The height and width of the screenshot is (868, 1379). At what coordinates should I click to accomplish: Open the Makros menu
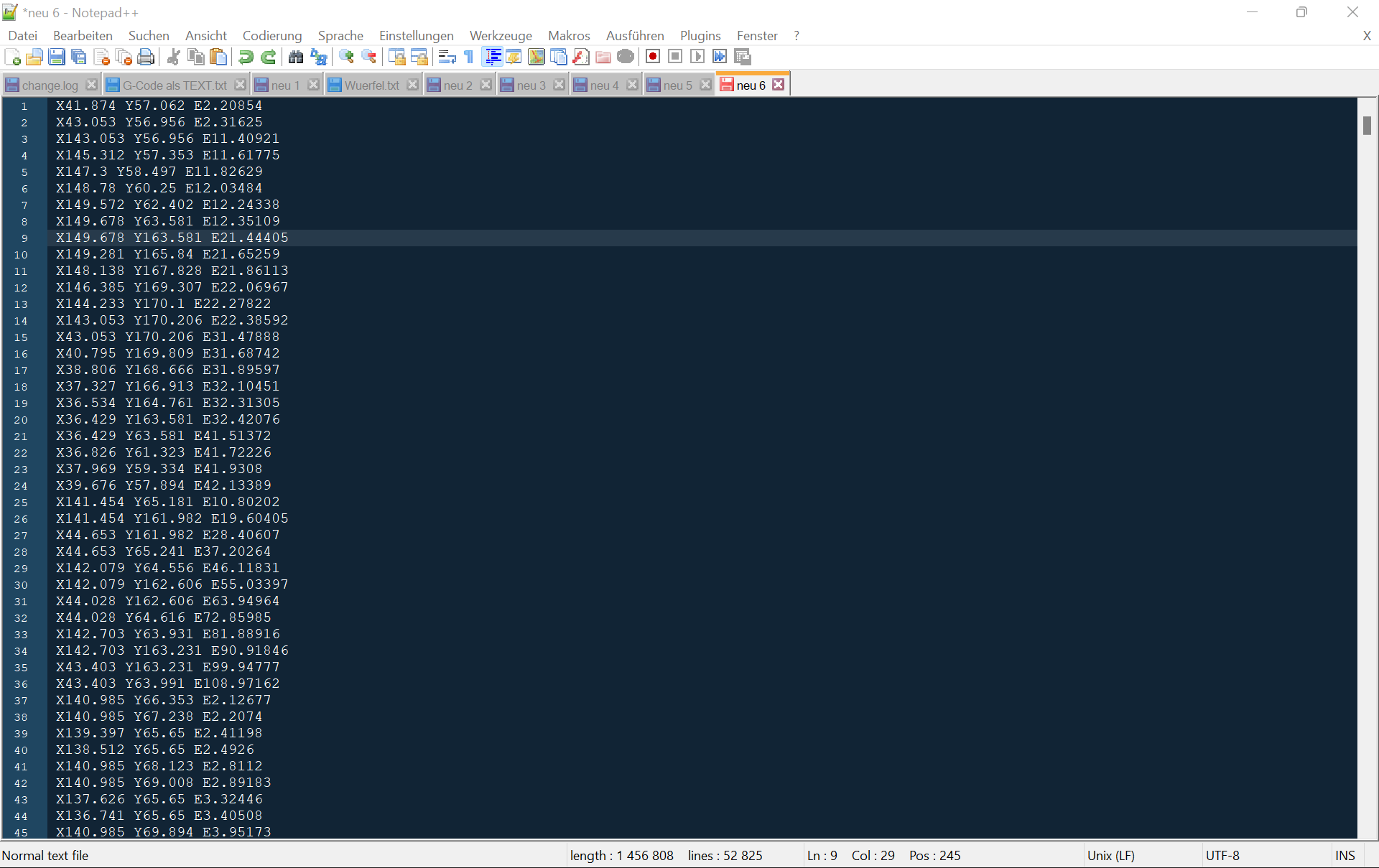568,35
